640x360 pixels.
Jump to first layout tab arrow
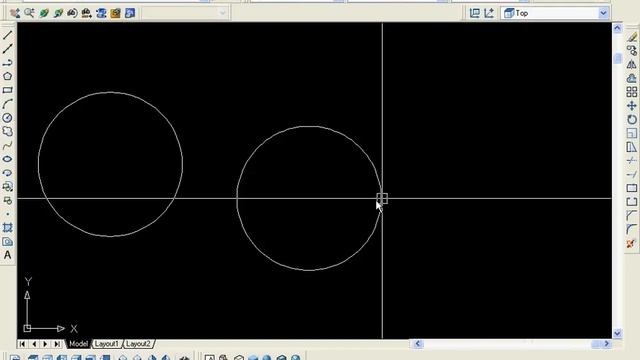[x=22, y=344]
